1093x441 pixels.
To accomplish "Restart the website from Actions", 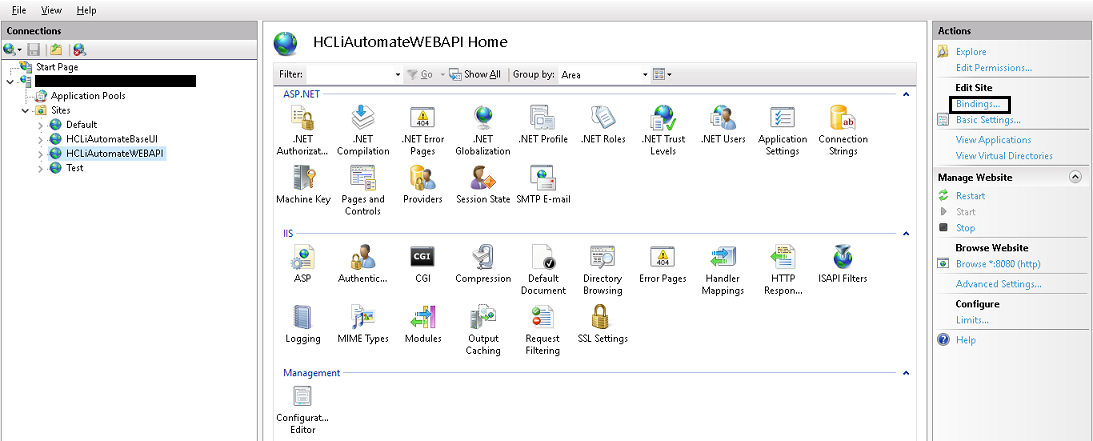I will click(970, 196).
